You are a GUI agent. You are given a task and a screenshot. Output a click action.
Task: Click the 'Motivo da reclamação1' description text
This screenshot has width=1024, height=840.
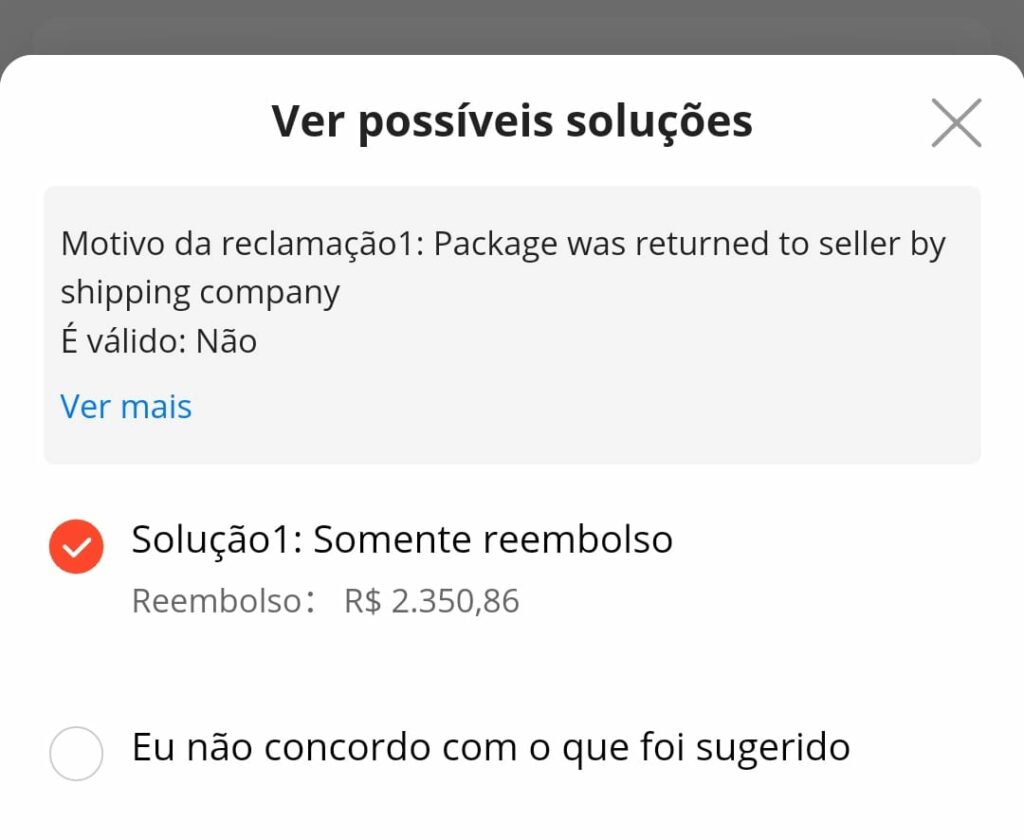coord(503,268)
